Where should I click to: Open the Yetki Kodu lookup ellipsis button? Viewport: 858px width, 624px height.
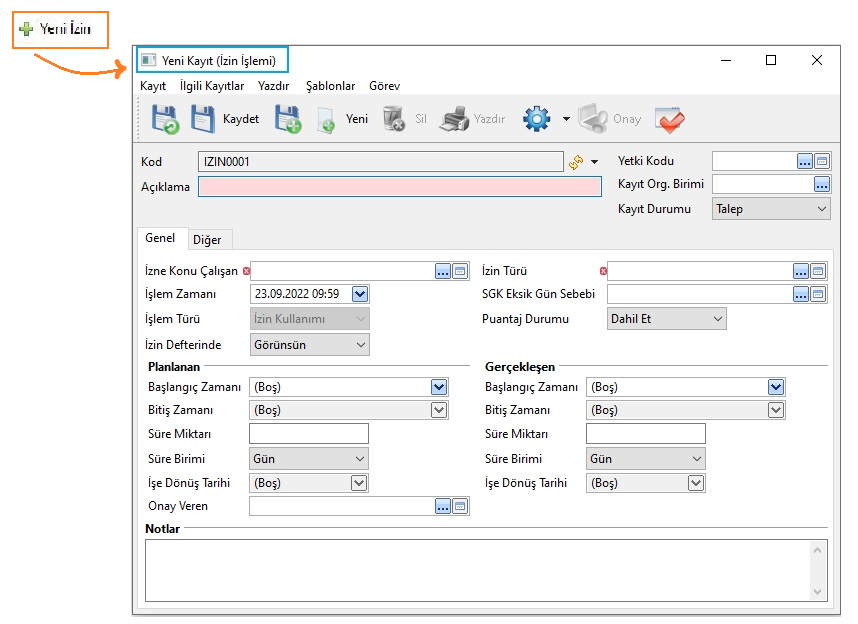[x=804, y=161]
